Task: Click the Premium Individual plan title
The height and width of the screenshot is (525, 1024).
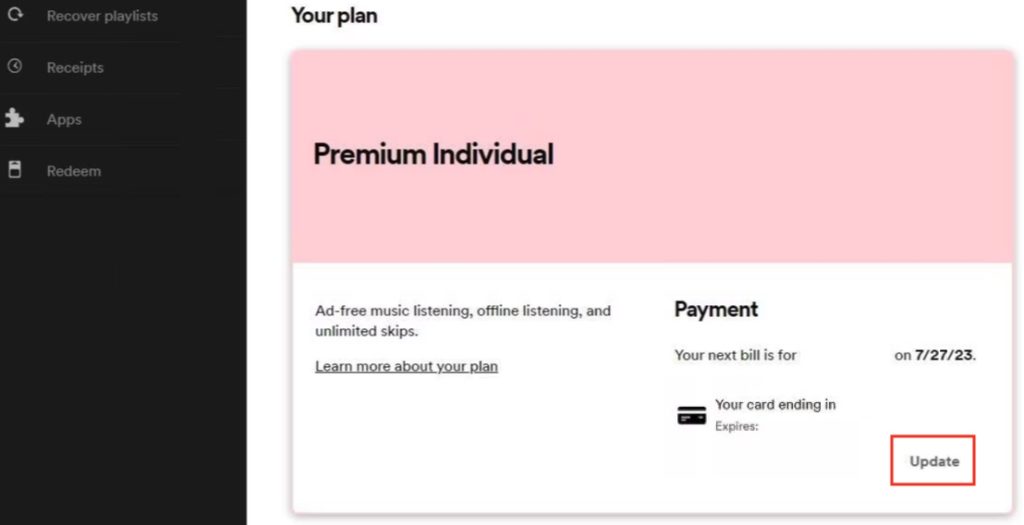Action: 433,154
